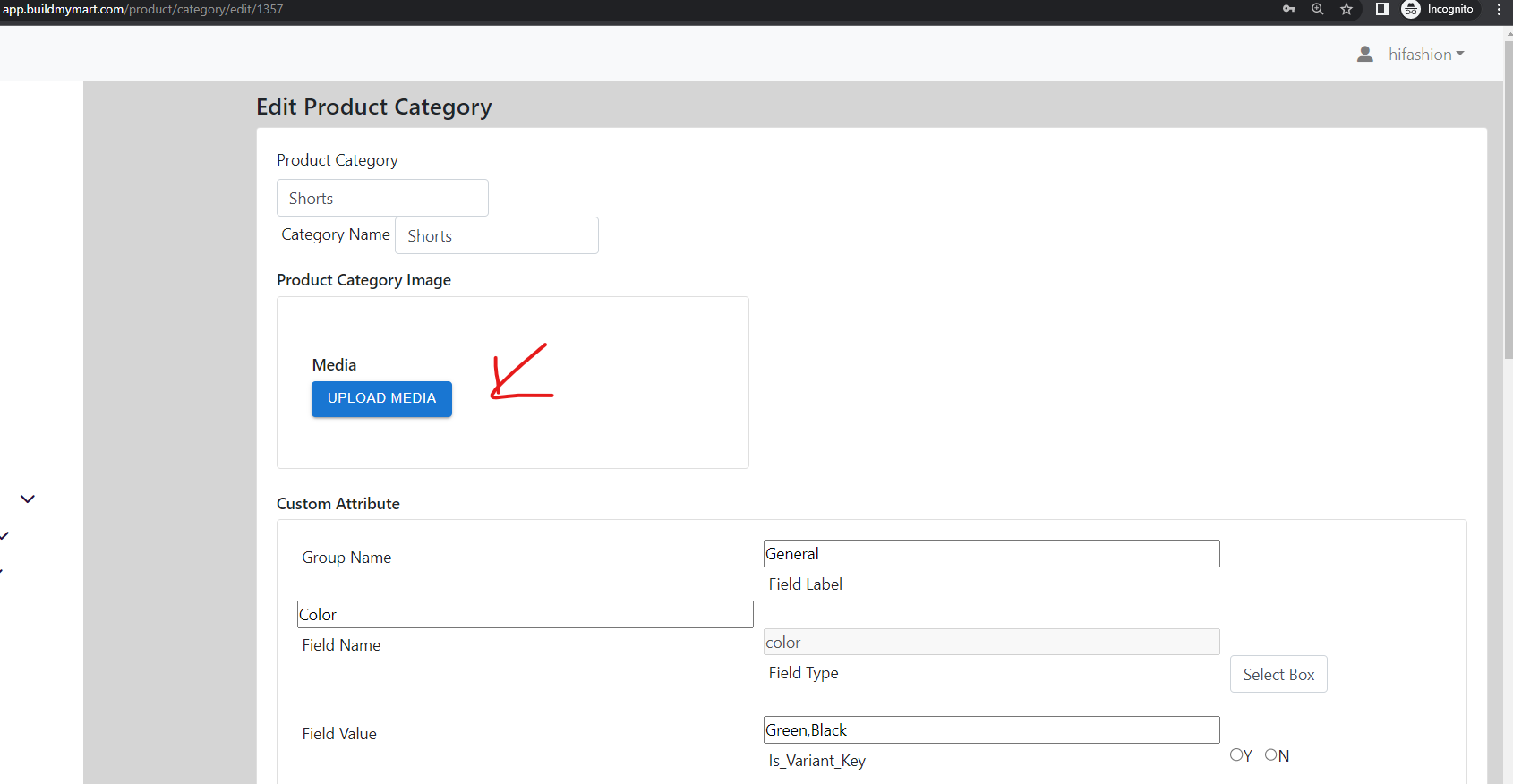Open the browser zoom magnifier icon
The image size is (1513, 784).
[1318, 9]
